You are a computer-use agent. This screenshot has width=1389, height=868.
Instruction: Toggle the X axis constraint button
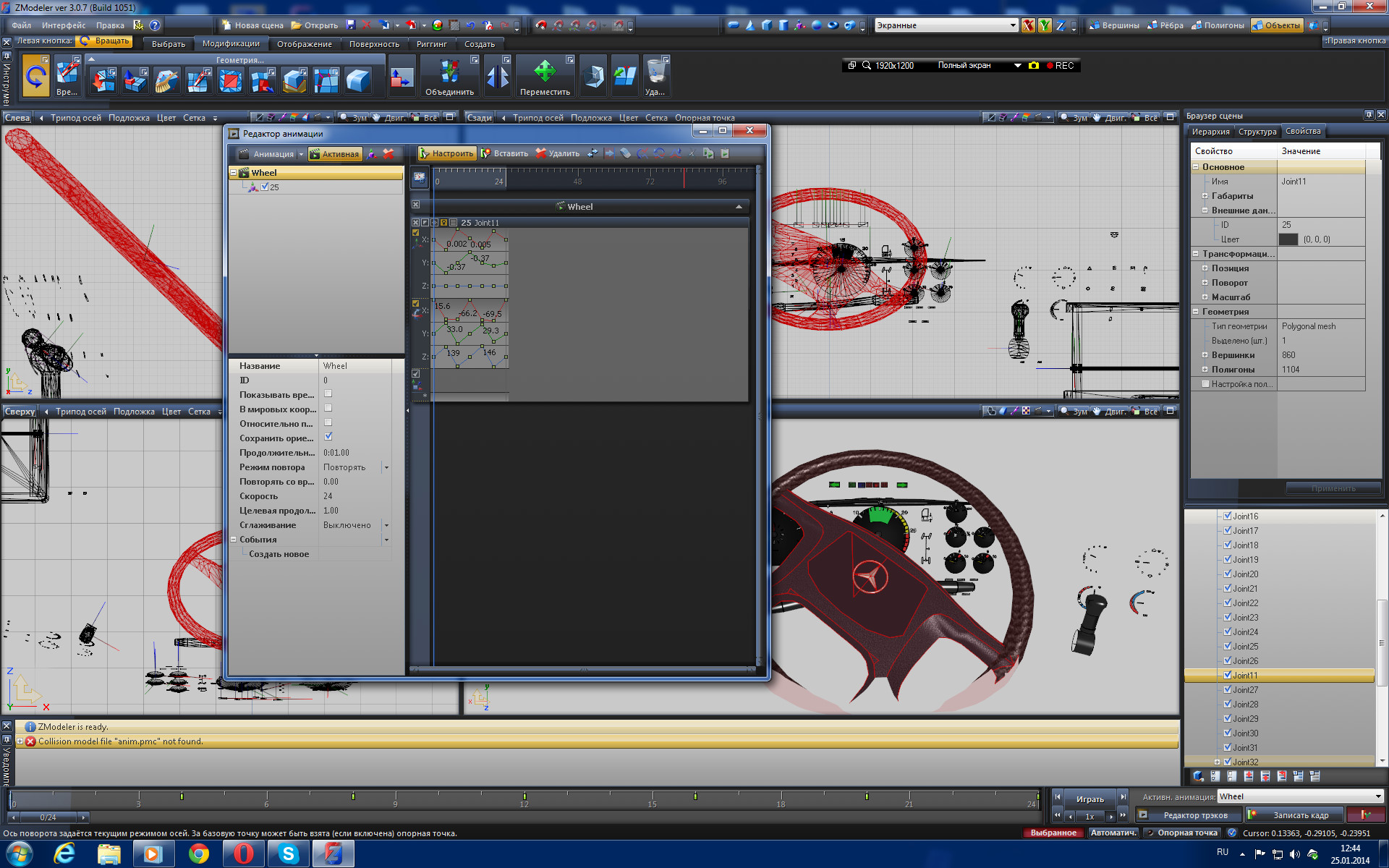[1028, 25]
